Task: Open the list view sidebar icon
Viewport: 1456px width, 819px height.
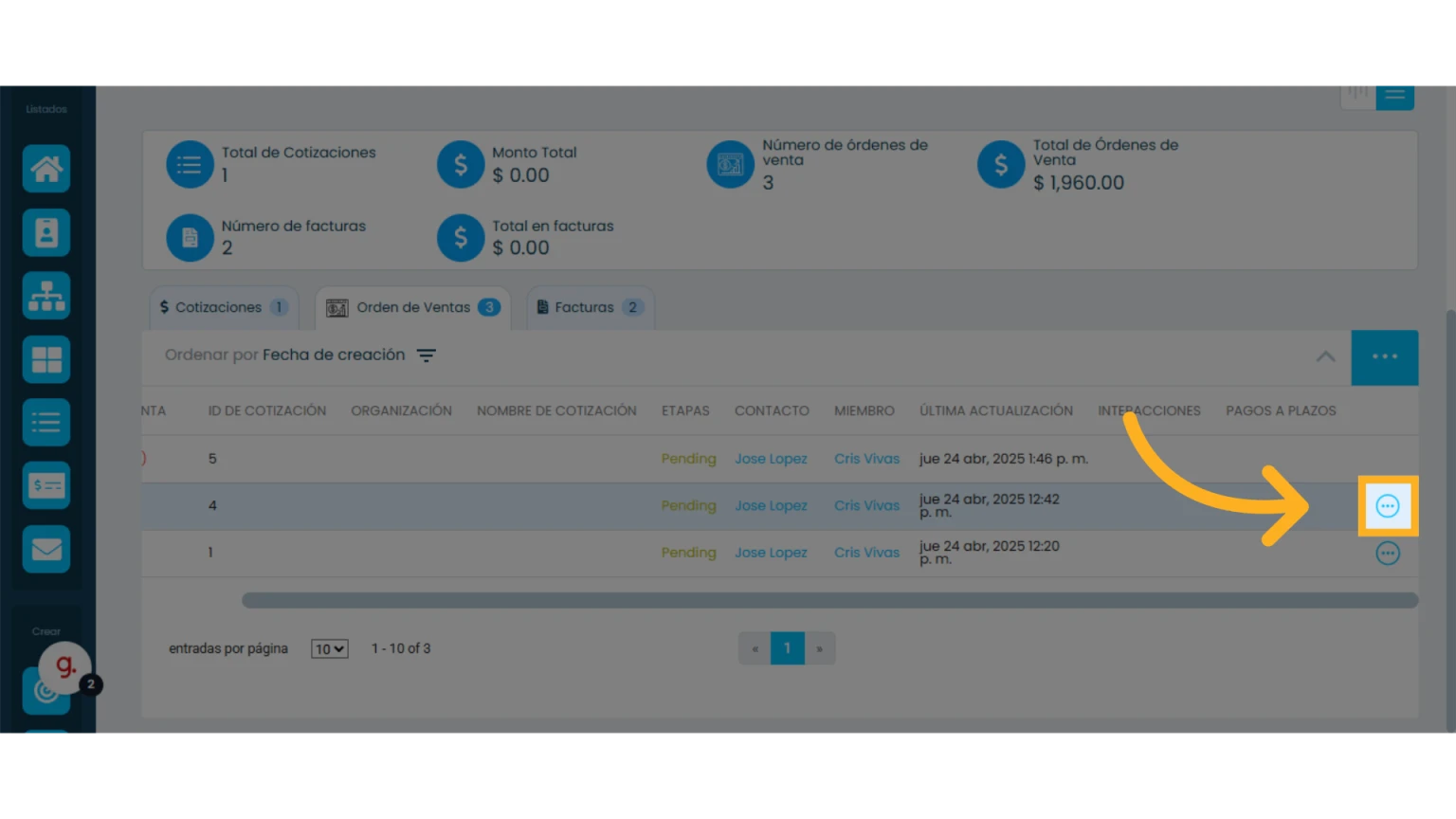Action: click(x=46, y=423)
